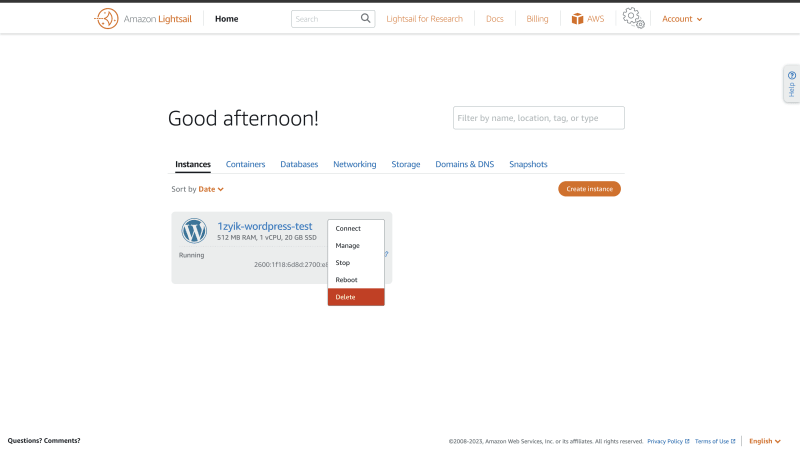
Task: Open the Domains & DNS tab
Action: [464, 164]
